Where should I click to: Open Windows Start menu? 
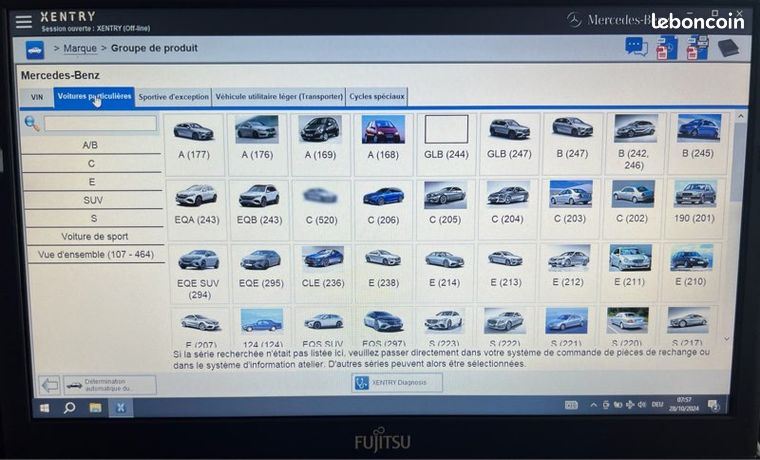coord(45,408)
